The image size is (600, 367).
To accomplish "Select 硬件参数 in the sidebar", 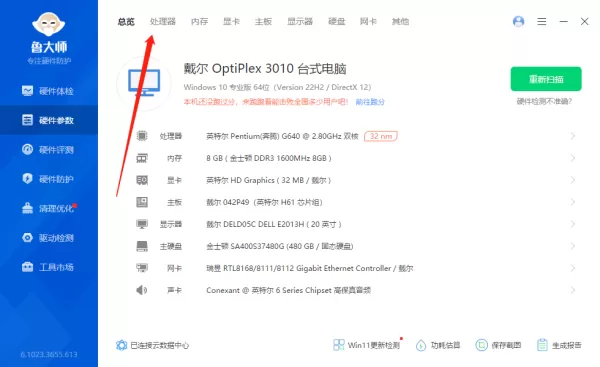I will tap(48, 120).
